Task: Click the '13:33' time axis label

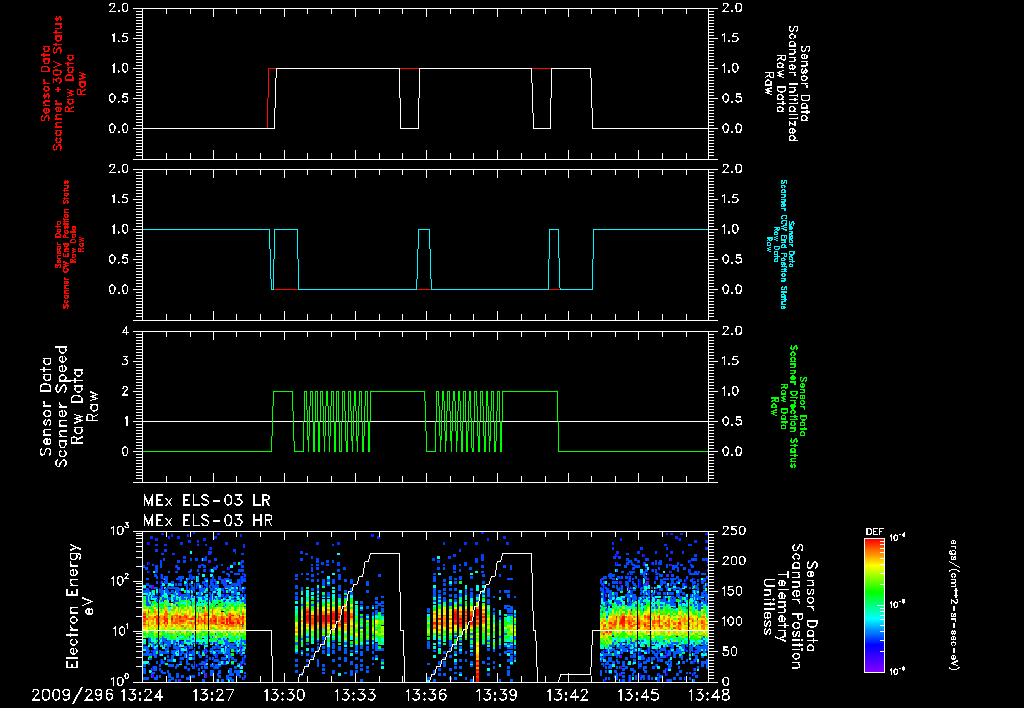Action: point(355,696)
